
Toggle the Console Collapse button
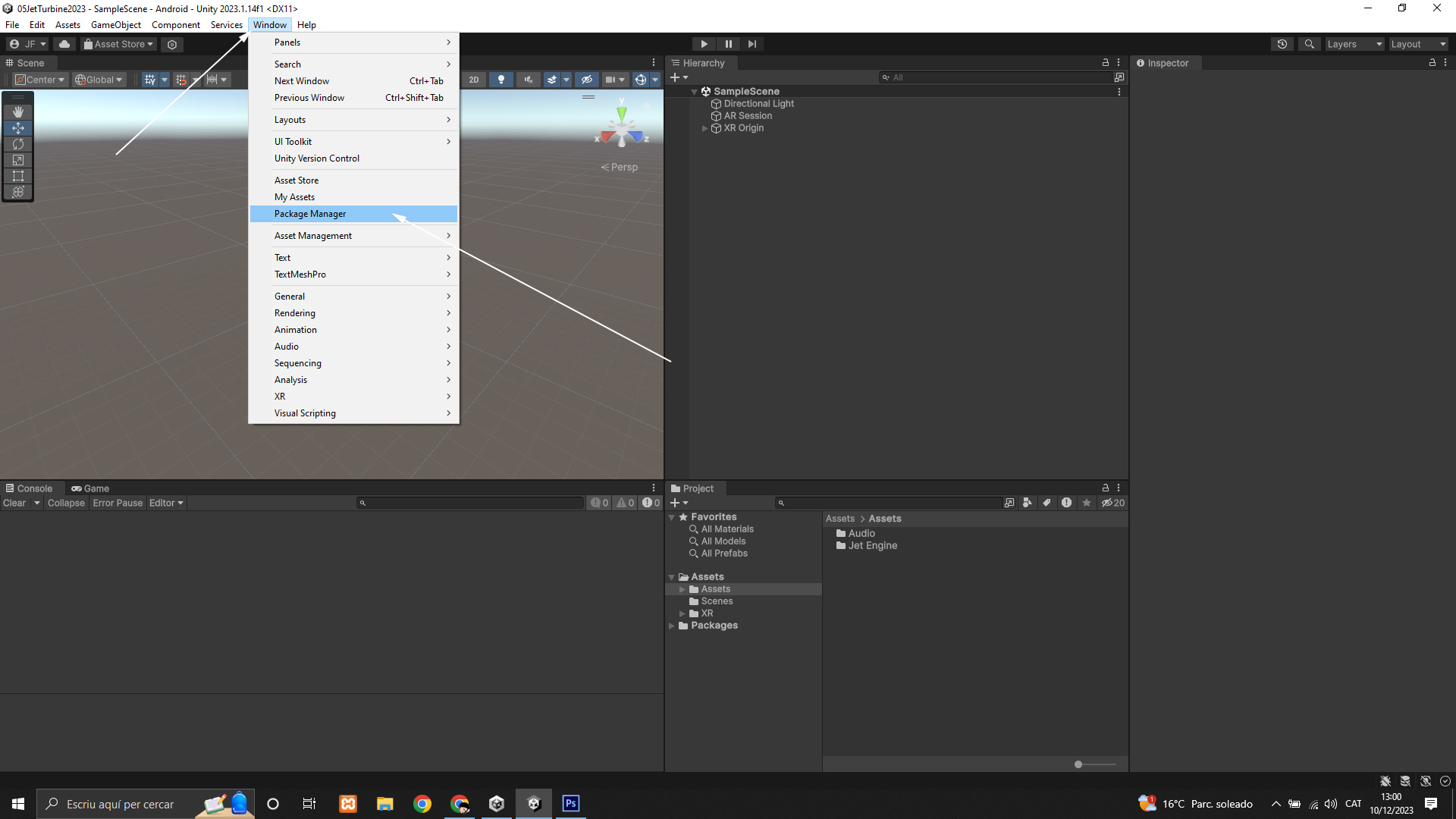click(x=66, y=503)
